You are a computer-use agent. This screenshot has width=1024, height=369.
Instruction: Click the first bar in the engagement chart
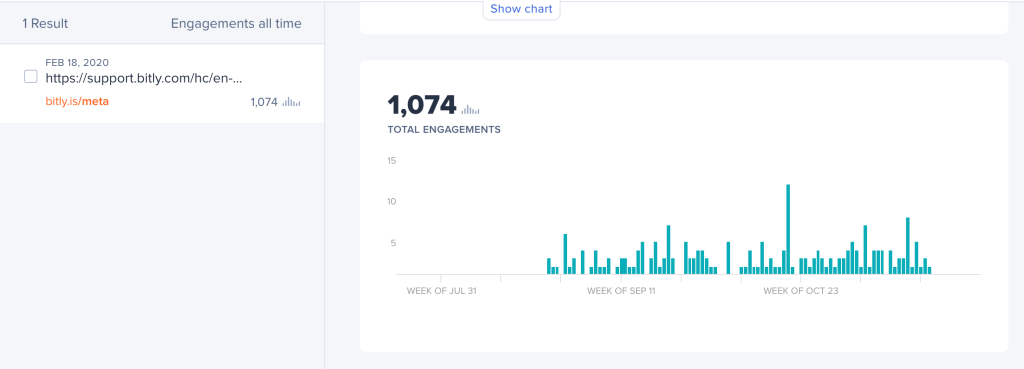tap(549, 266)
